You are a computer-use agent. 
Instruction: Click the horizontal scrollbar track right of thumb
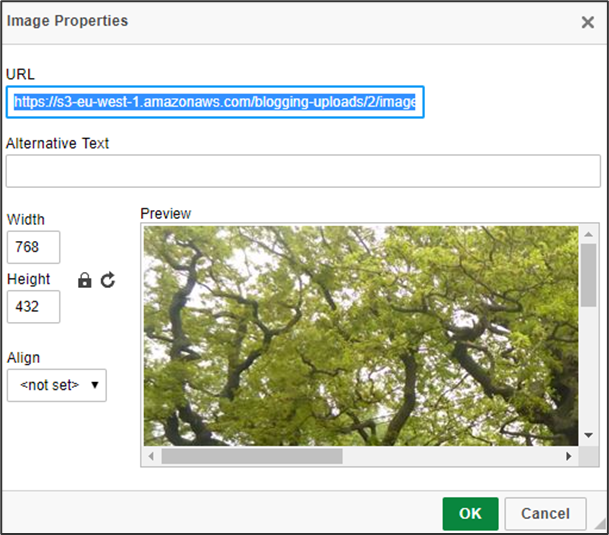pos(450,456)
